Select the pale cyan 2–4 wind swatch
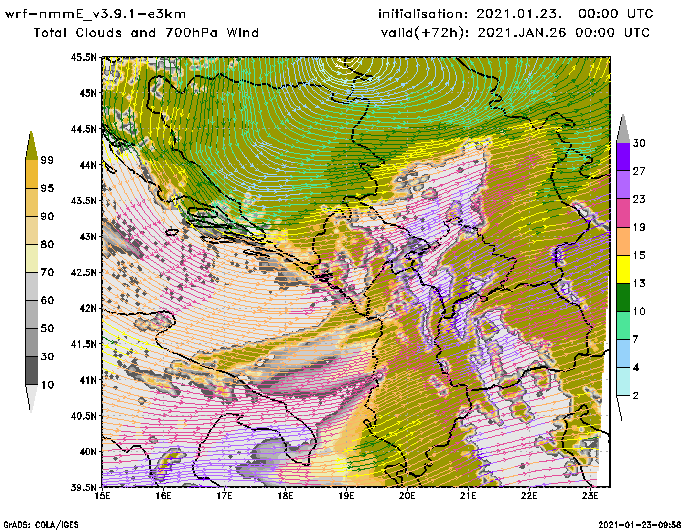This screenshot has height=530, width=700. tap(623, 382)
